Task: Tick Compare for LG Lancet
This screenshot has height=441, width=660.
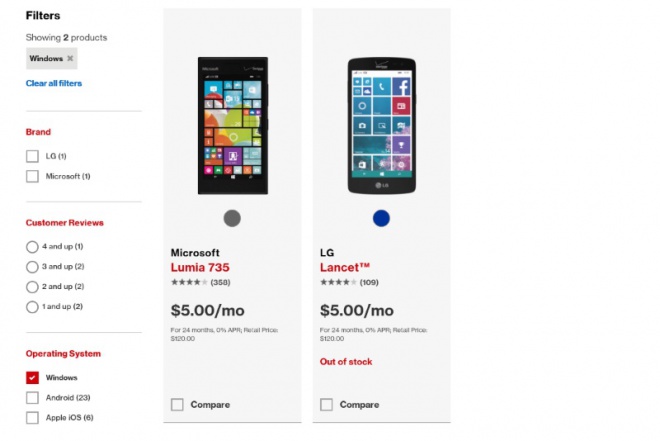Action: click(326, 404)
